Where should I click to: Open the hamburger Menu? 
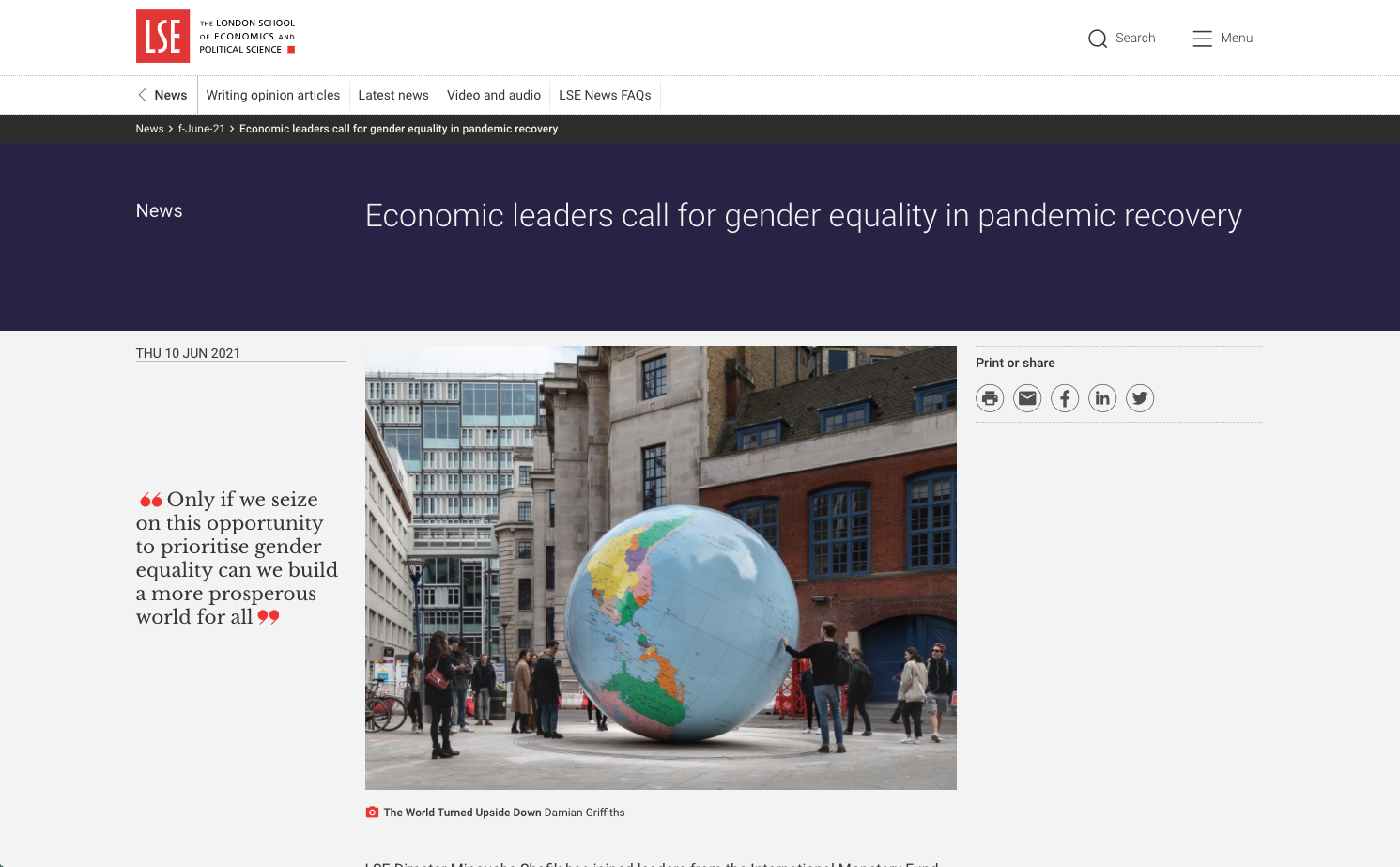tap(1202, 39)
